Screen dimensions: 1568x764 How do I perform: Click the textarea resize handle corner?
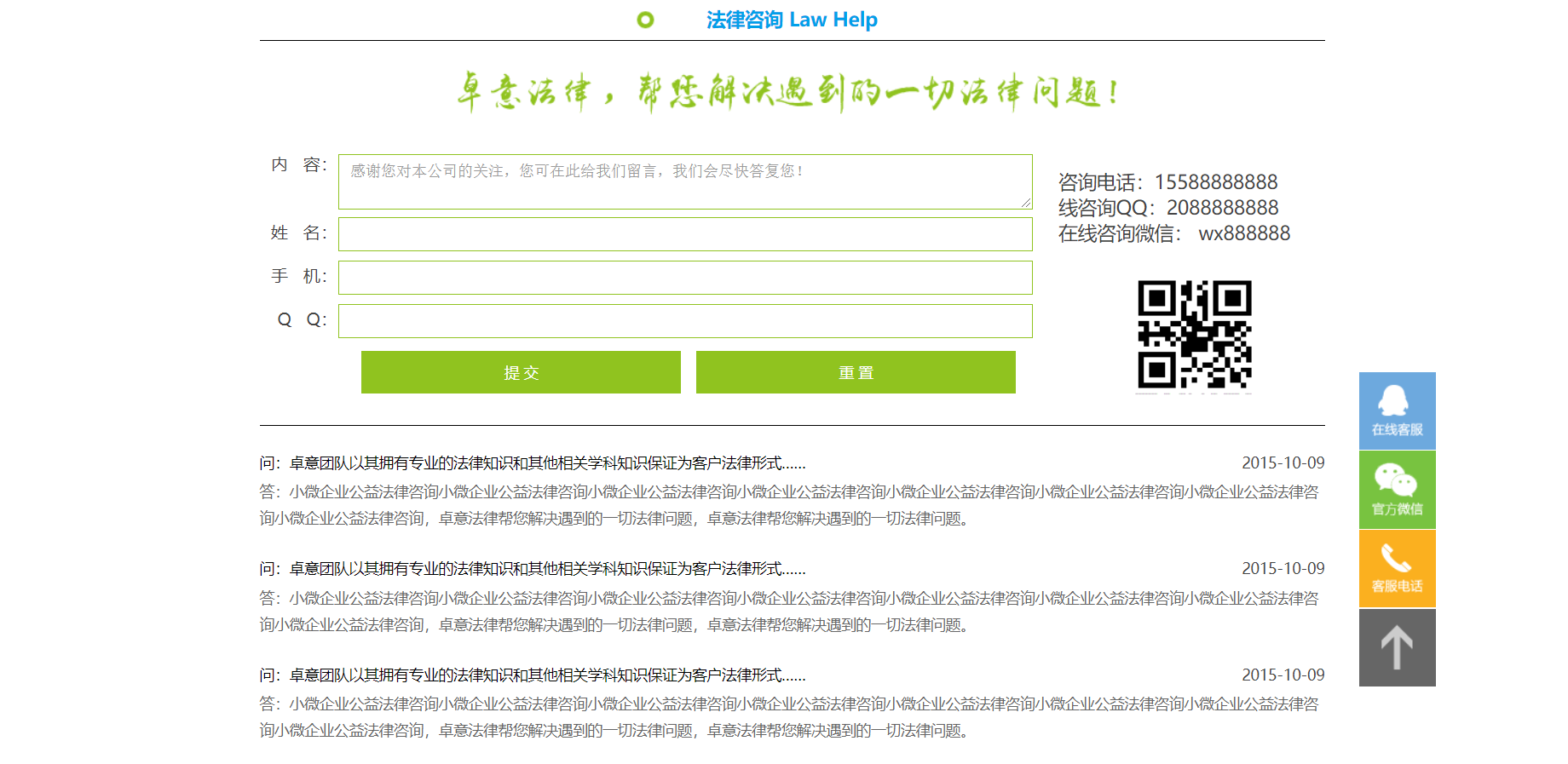pyautogui.click(x=1026, y=203)
